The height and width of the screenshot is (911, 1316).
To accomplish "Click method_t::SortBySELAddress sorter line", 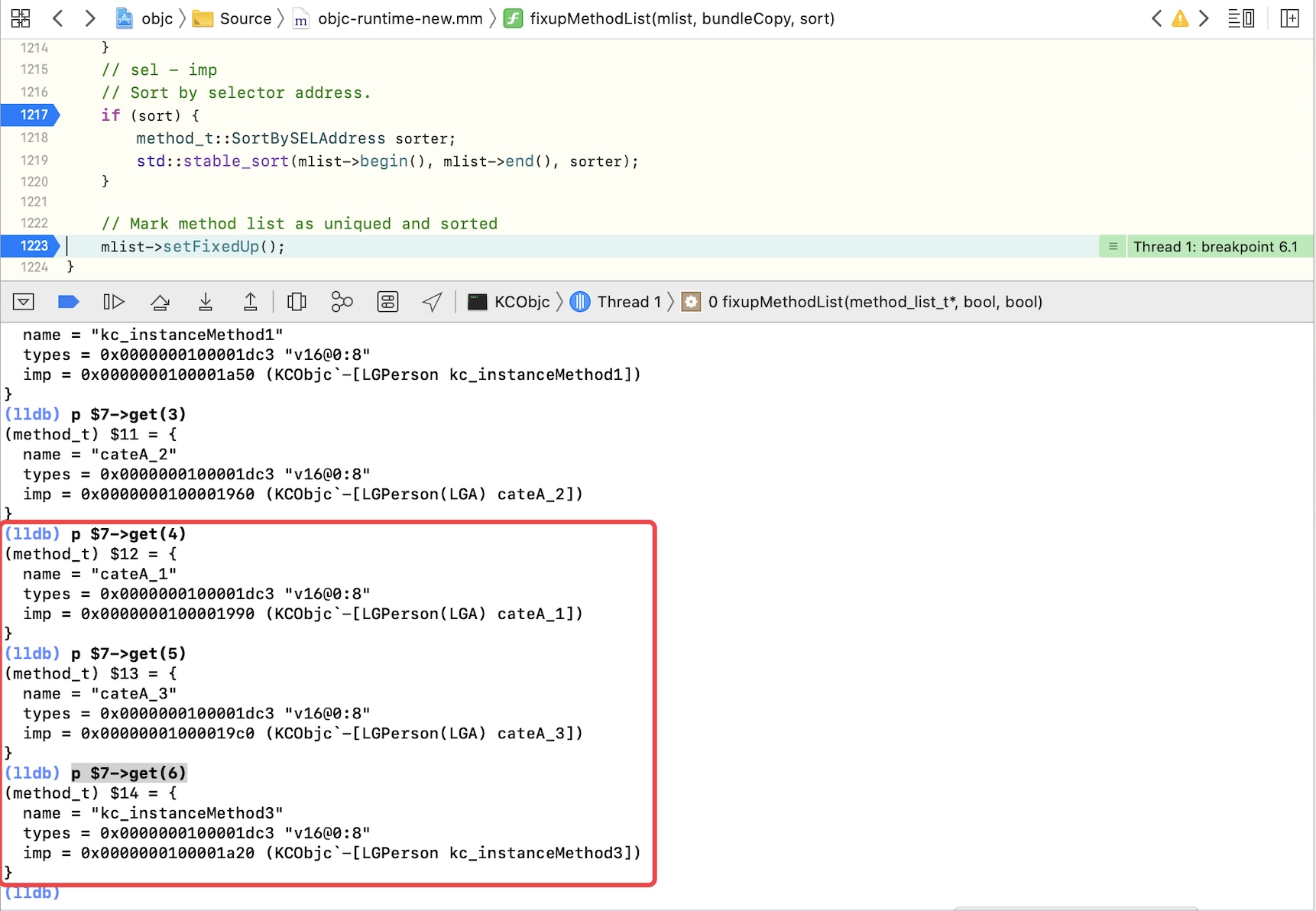I will coord(296,138).
